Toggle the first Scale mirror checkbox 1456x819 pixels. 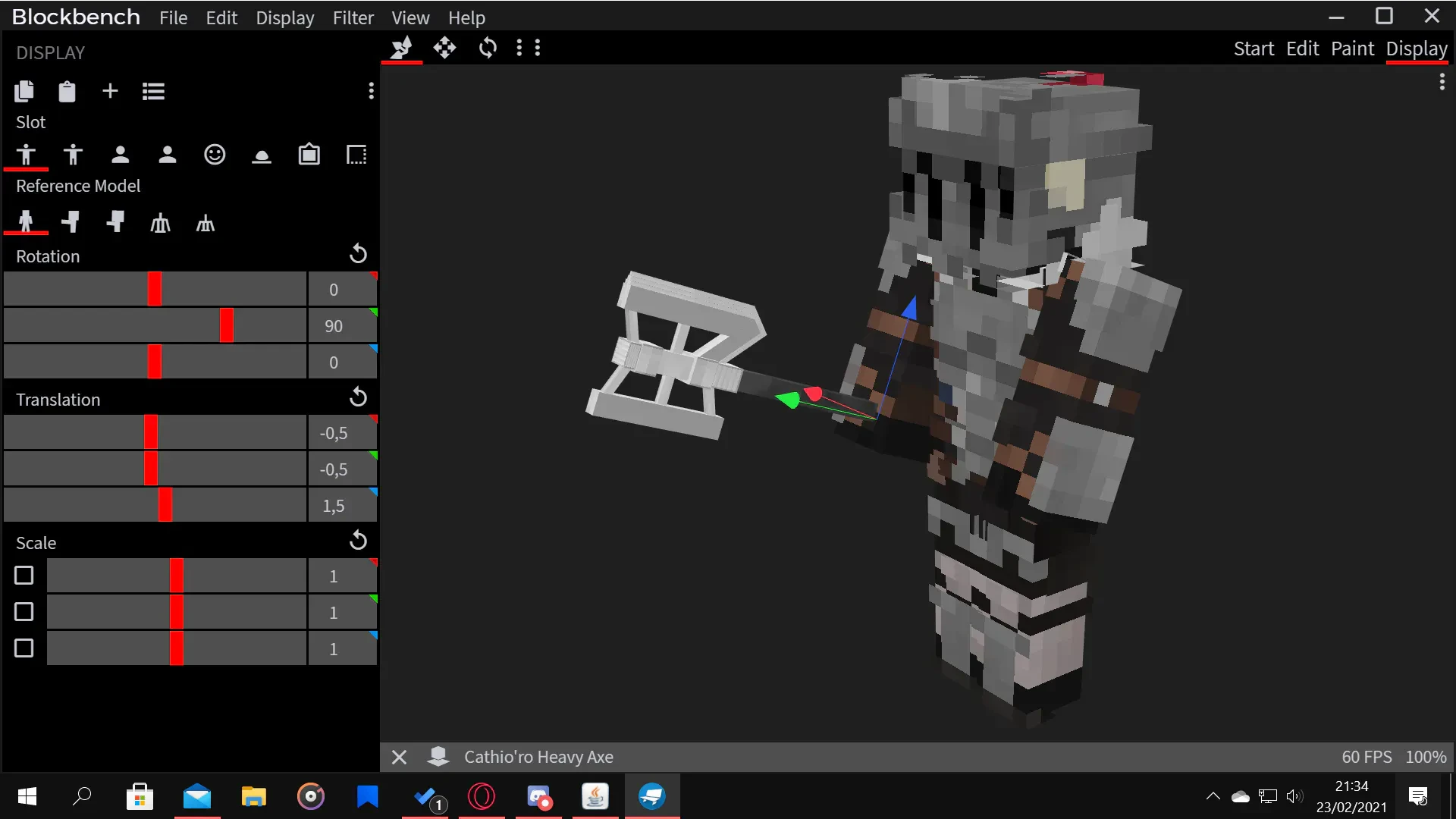pyautogui.click(x=24, y=576)
